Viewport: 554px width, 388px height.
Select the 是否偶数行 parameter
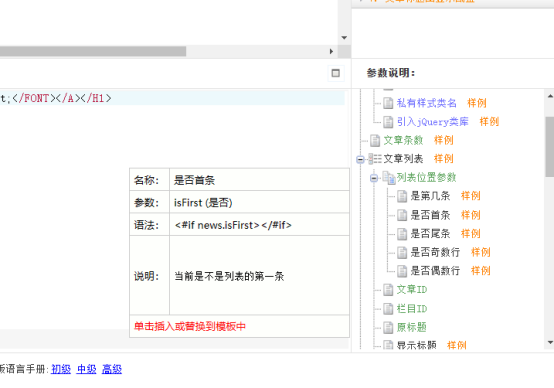point(435,271)
